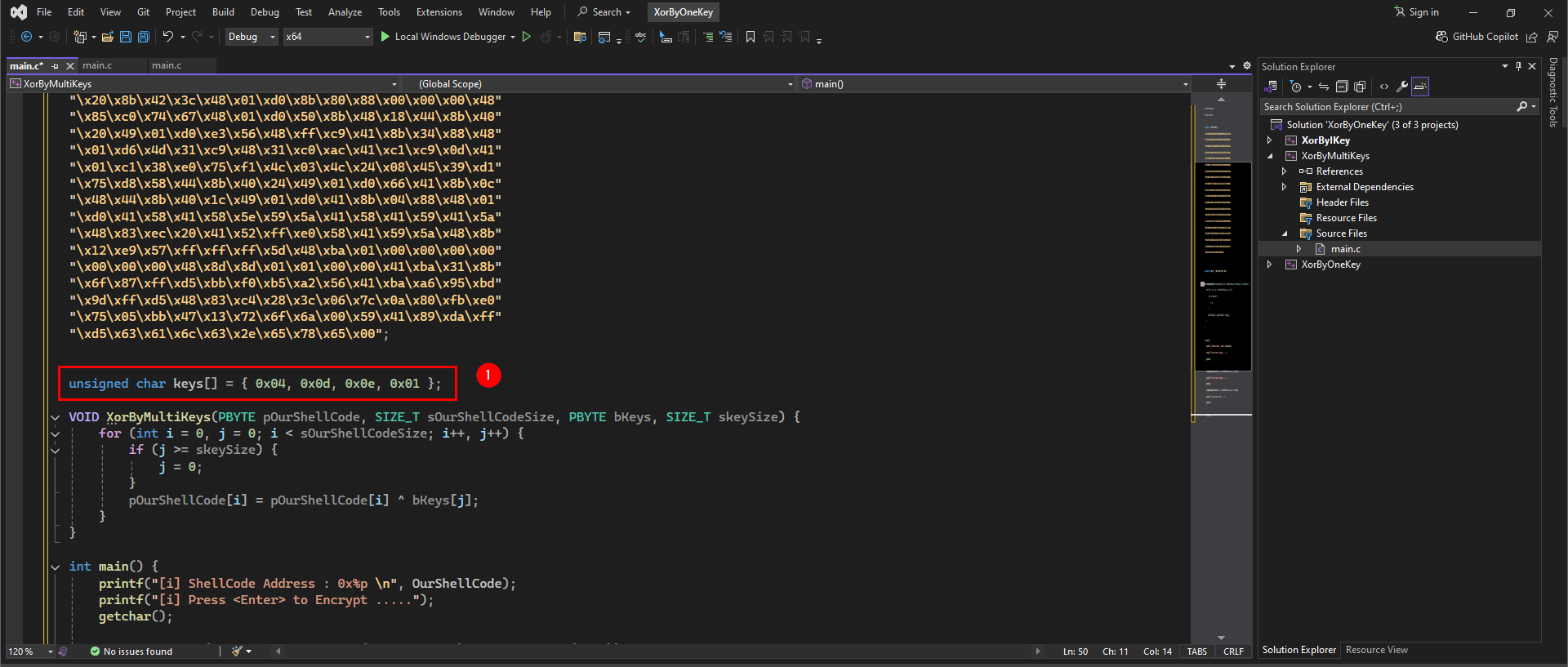The image size is (1568, 667).
Task: Open the Analyze menu
Action: click(x=345, y=12)
